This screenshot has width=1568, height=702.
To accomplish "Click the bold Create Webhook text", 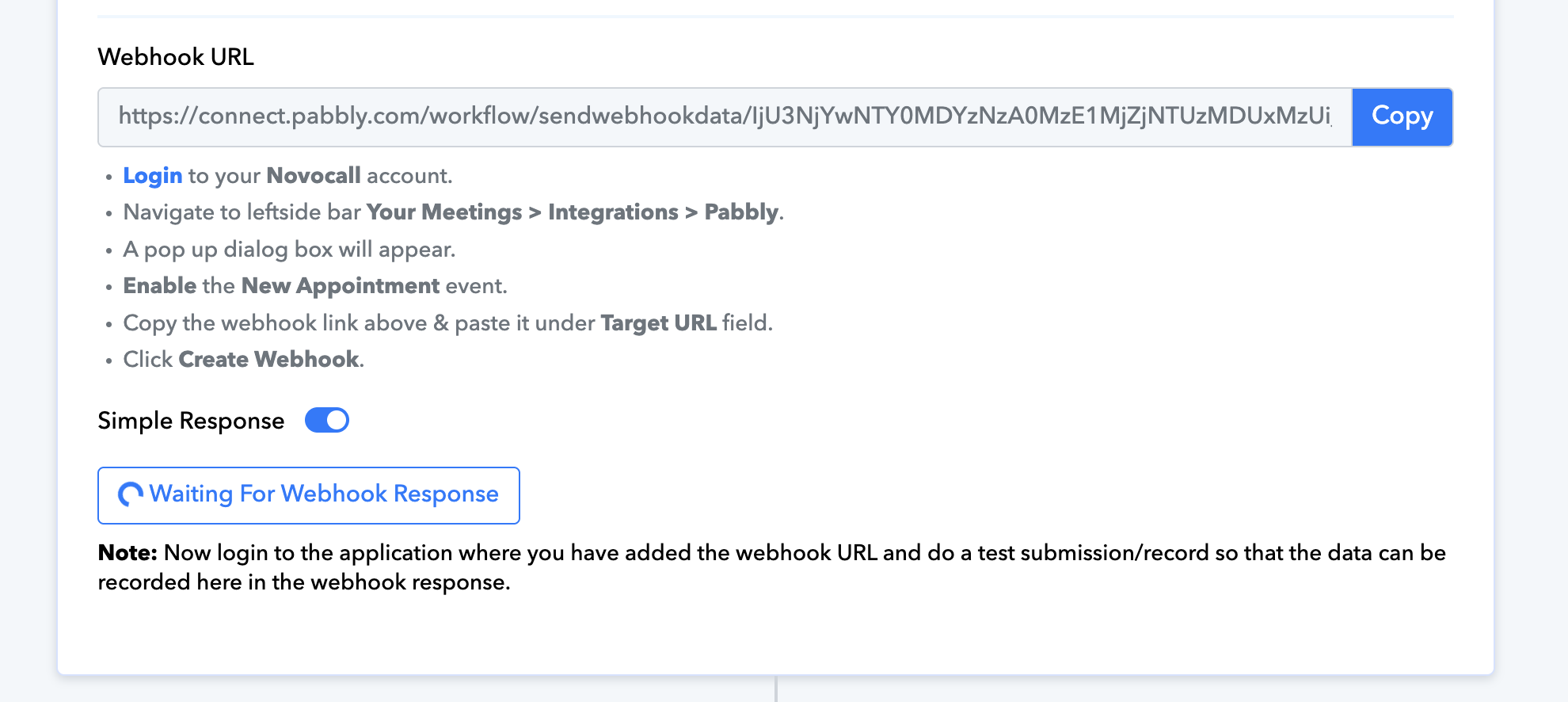I will tap(269, 360).
